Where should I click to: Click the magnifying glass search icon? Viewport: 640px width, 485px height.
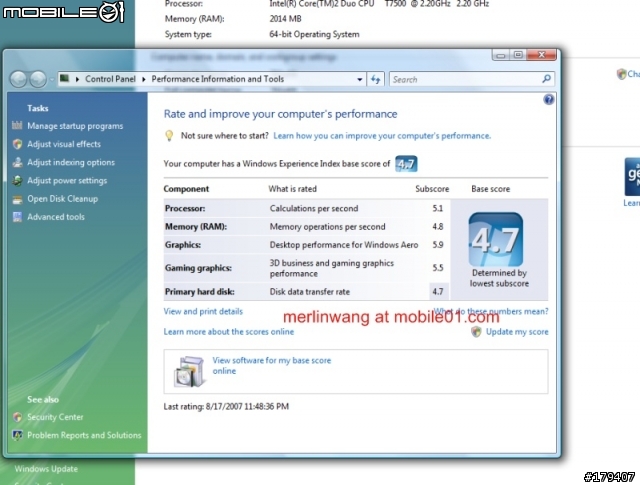pos(547,79)
